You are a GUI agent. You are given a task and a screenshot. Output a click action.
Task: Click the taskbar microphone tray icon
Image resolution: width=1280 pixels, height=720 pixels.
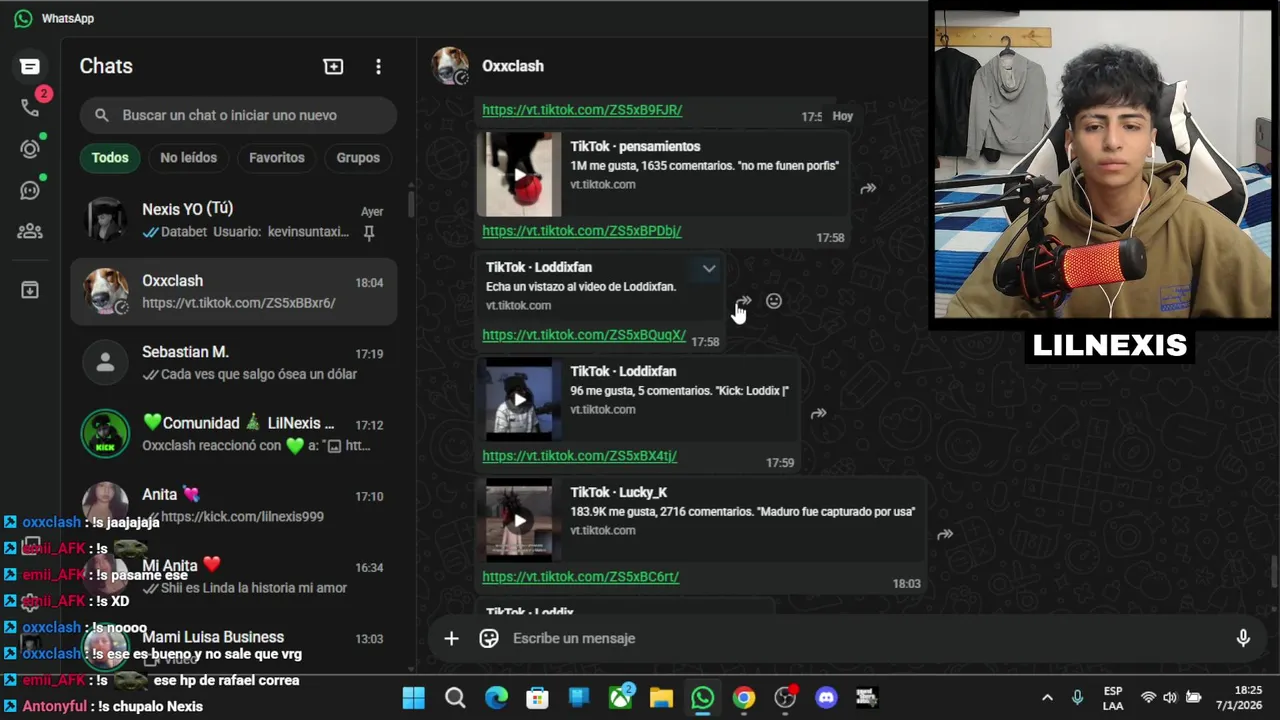click(1078, 698)
